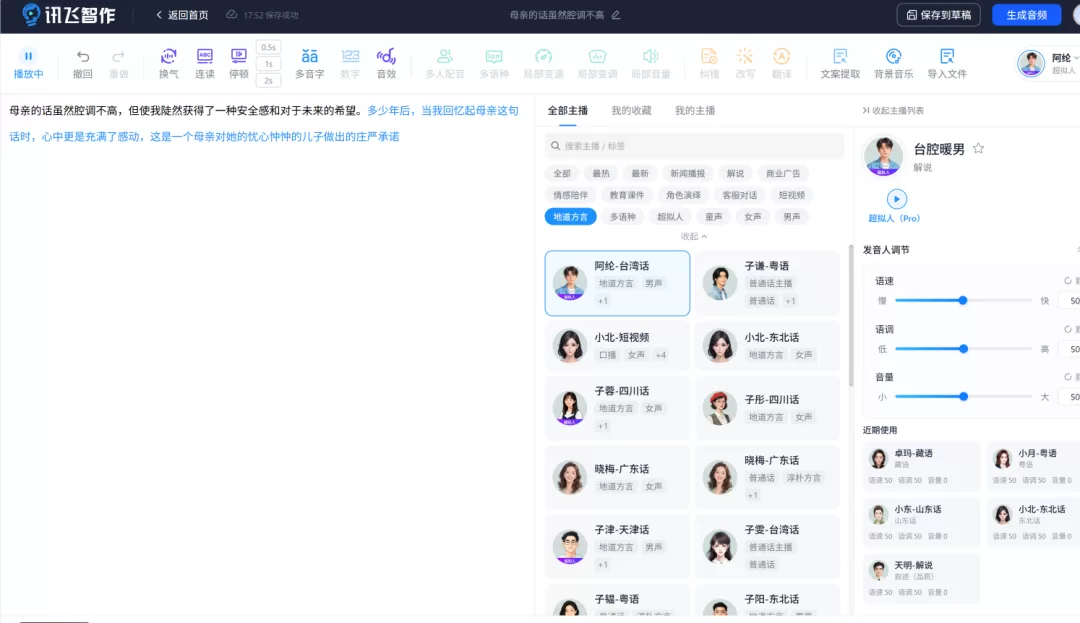Return home via 返回首页
Screen dimensions: 1080x623
[182, 14]
